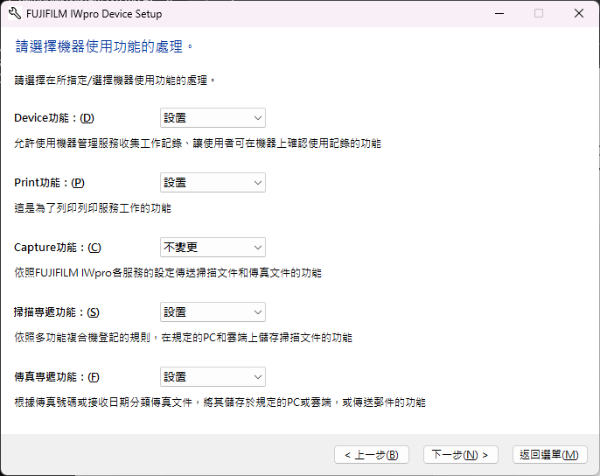The height and width of the screenshot is (476, 600).
Task: Click the blue heading 請選擇機器使用功能的處理
Action: pyautogui.click(x=104, y=47)
